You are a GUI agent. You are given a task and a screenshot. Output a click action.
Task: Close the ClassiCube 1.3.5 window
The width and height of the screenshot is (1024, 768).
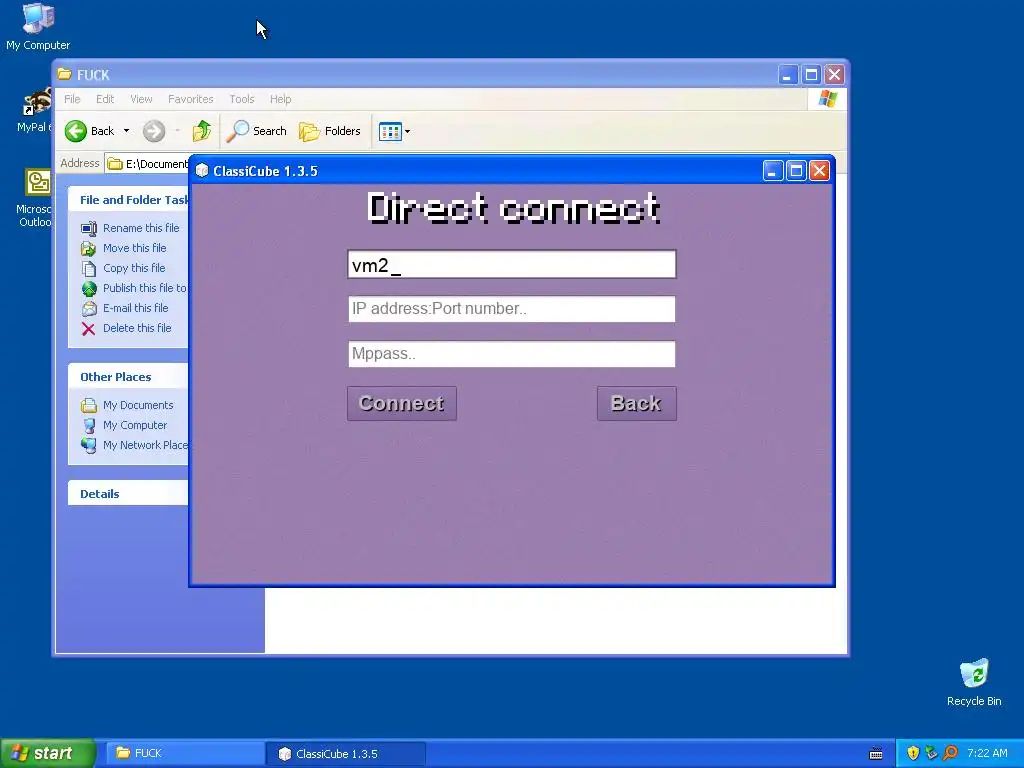pos(820,171)
